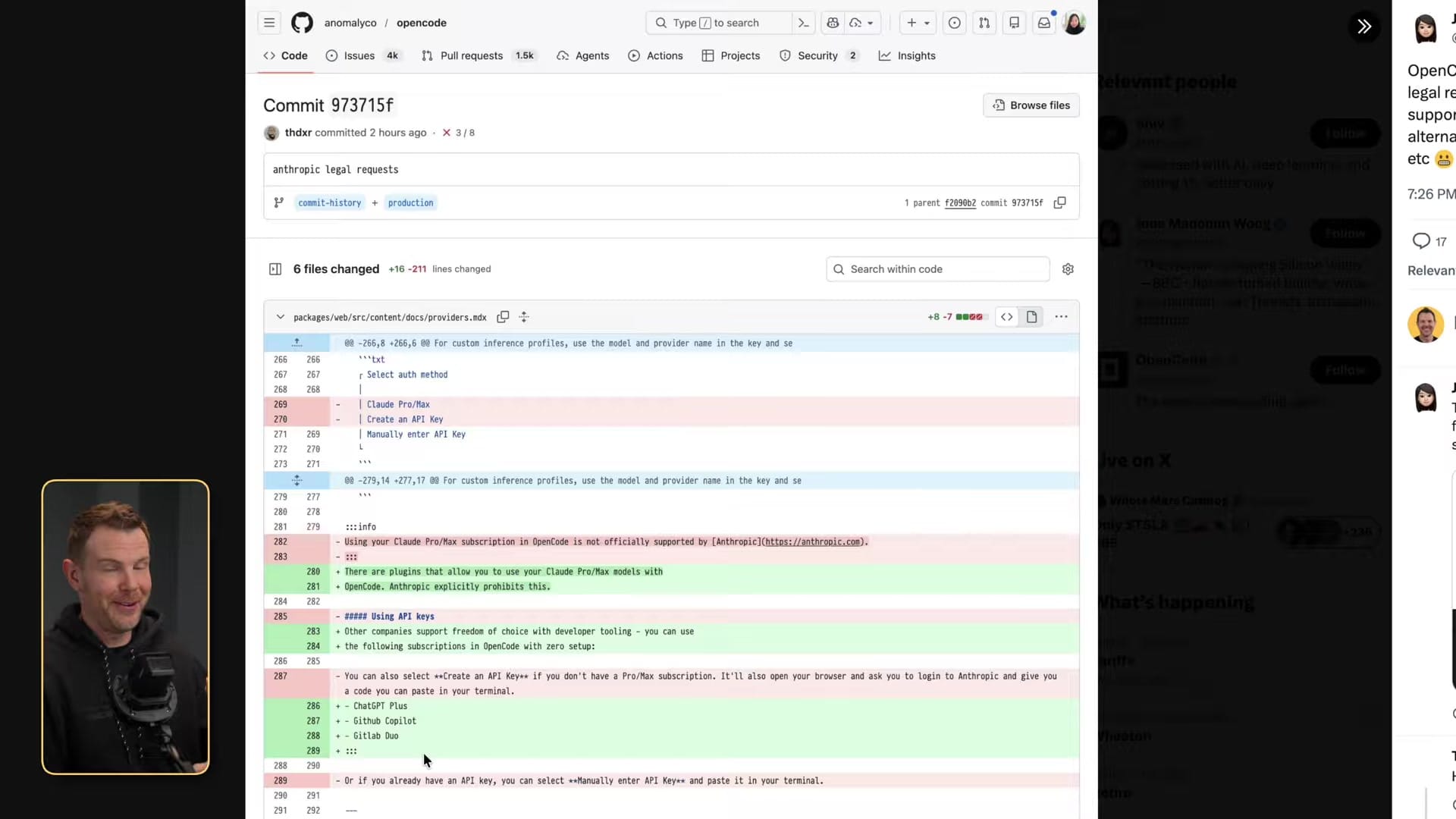The image size is (1456, 819).
Task: Select deleted line 'Claude Pro/Max'
Action: [398, 404]
